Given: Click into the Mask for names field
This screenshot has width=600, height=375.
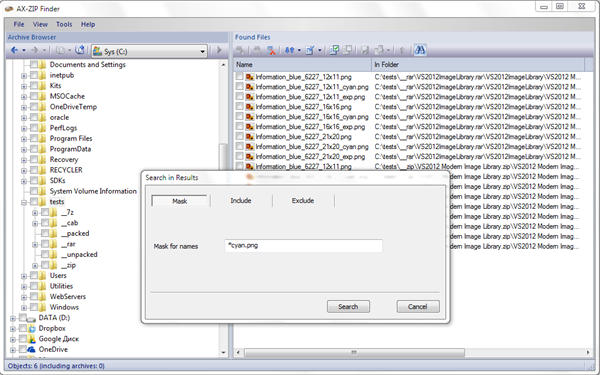Looking at the screenshot, I should 303,246.
